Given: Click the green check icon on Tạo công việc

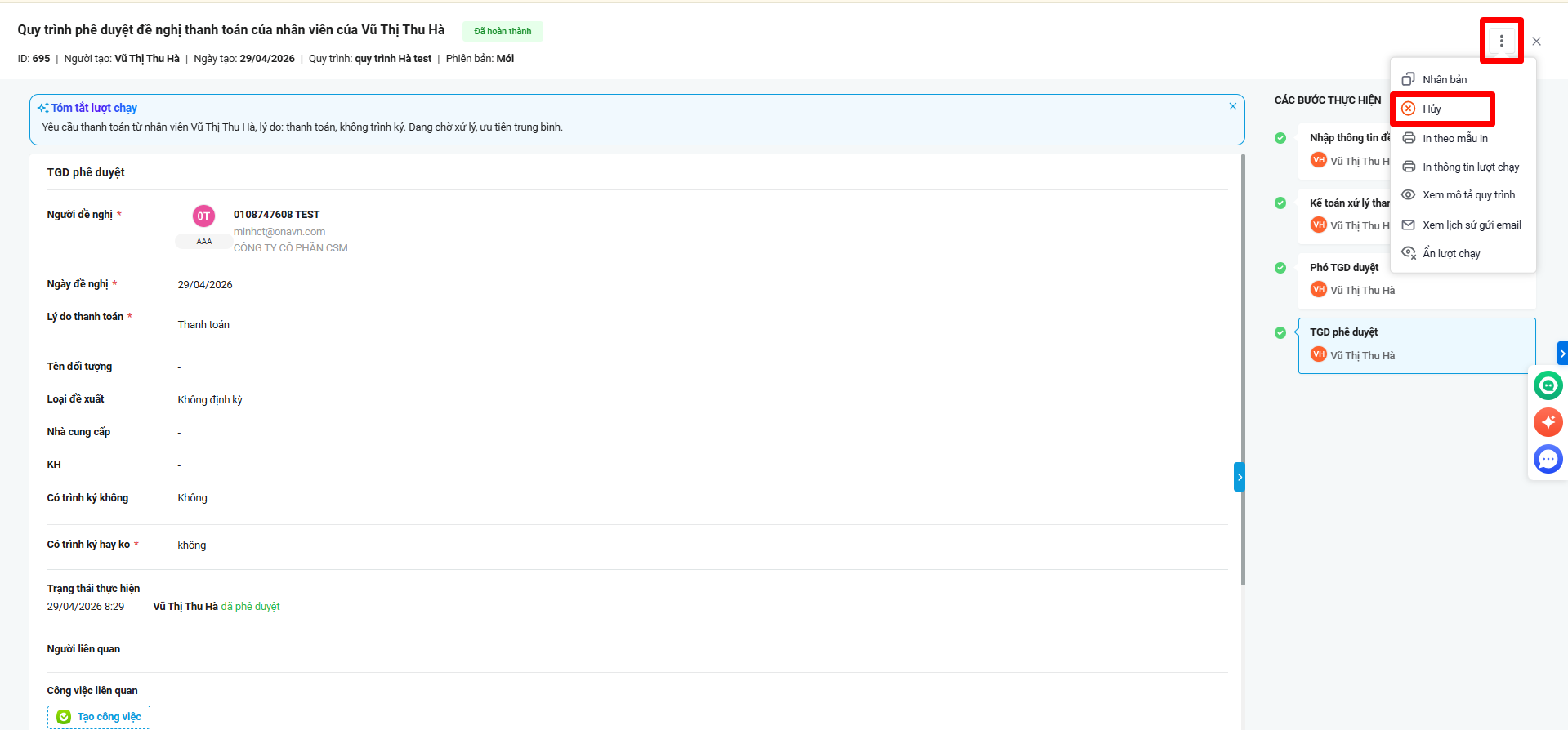Looking at the screenshot, I should [64, 717].
